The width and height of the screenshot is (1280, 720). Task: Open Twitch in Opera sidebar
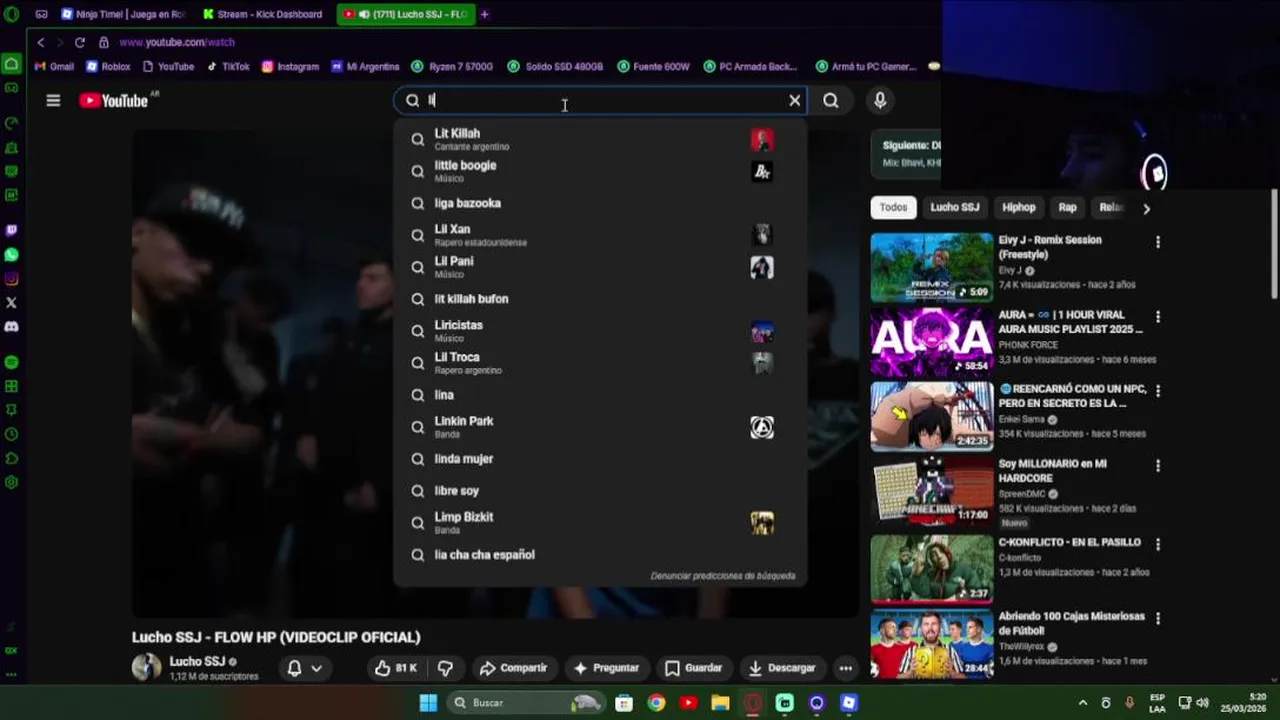tap(11, 230)
